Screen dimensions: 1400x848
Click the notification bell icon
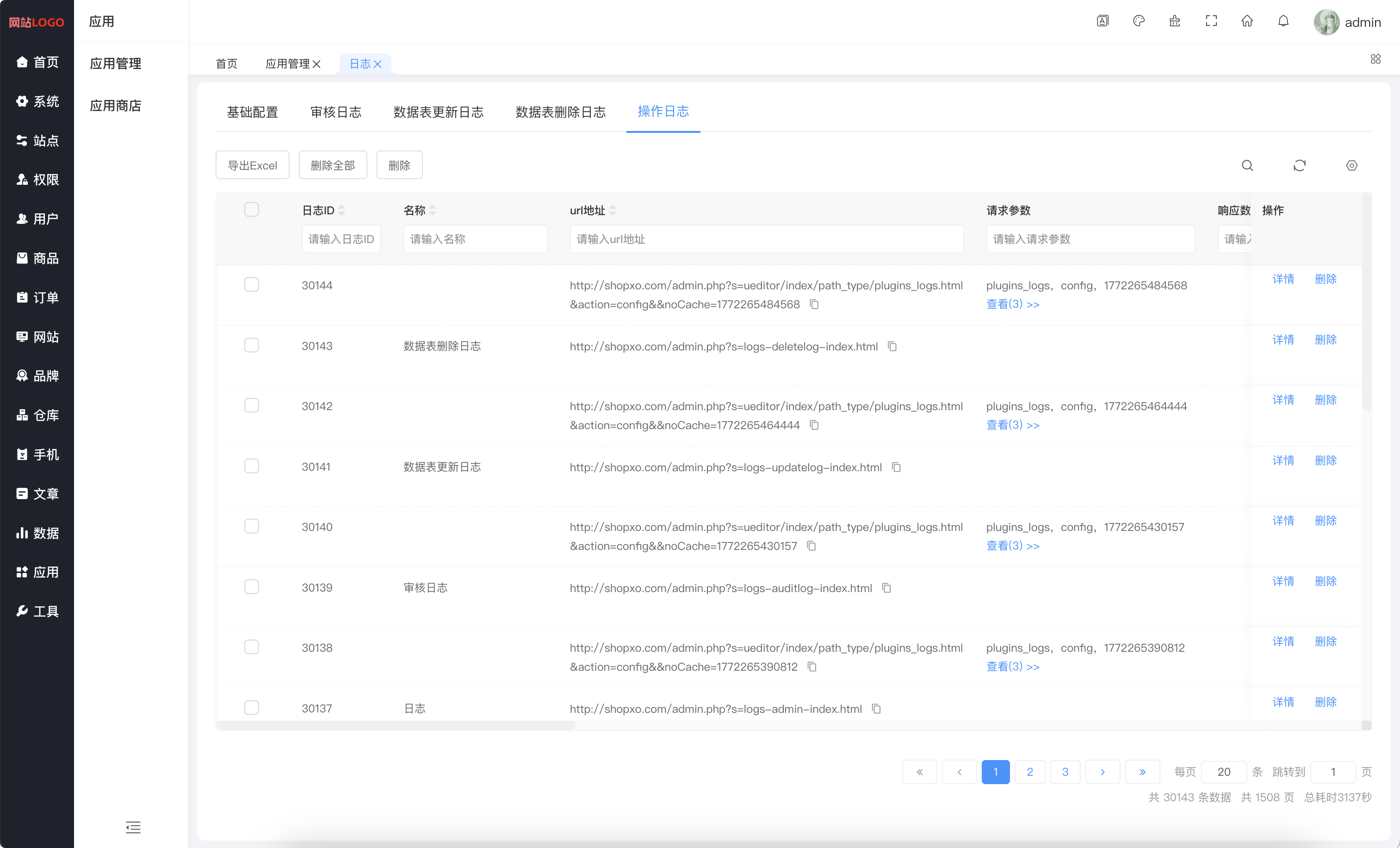click(1283, 22)
